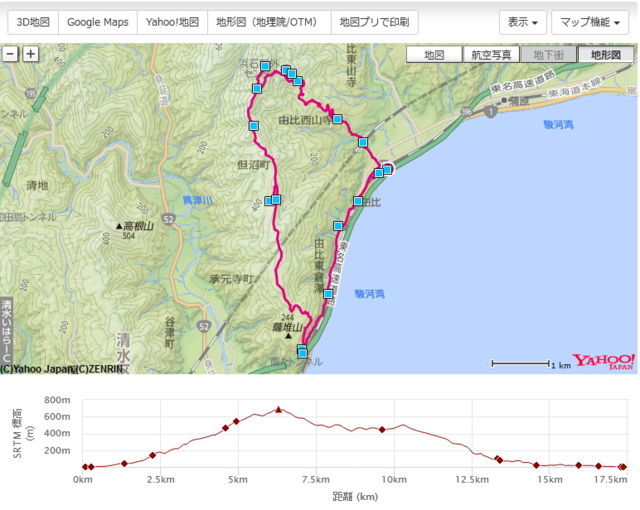Zoom out the map with minus button
640x510 pixels.
11,54
